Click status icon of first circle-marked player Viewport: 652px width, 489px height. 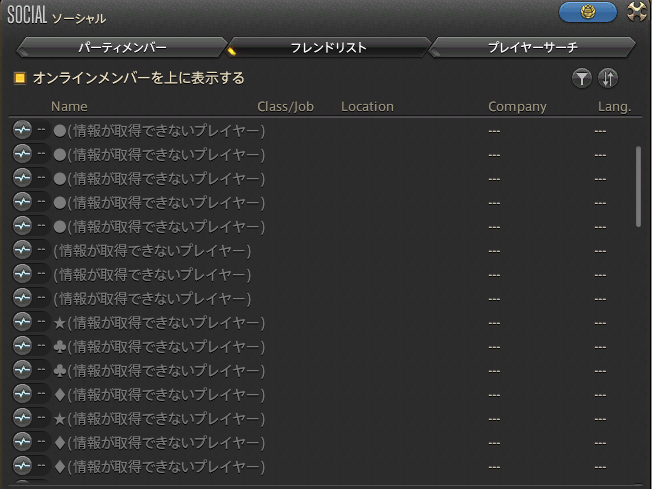click(22, 130)
